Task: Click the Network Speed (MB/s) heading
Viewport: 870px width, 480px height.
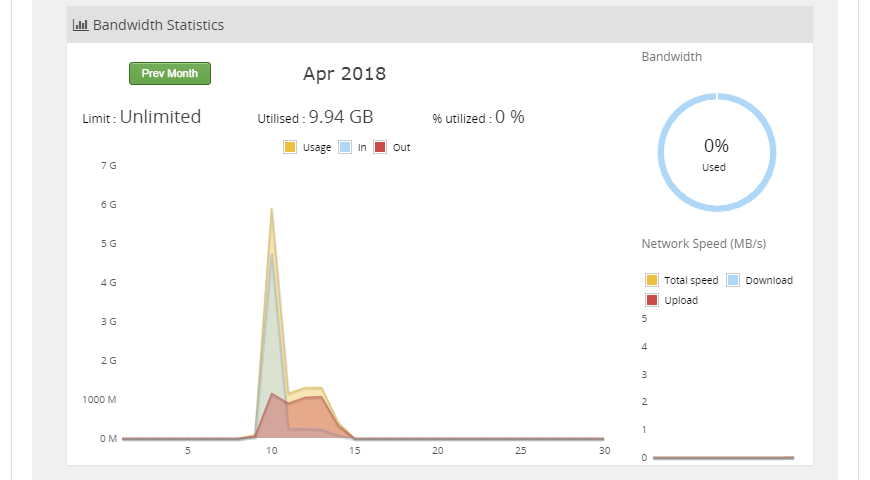Action: [x=704, y=243]
